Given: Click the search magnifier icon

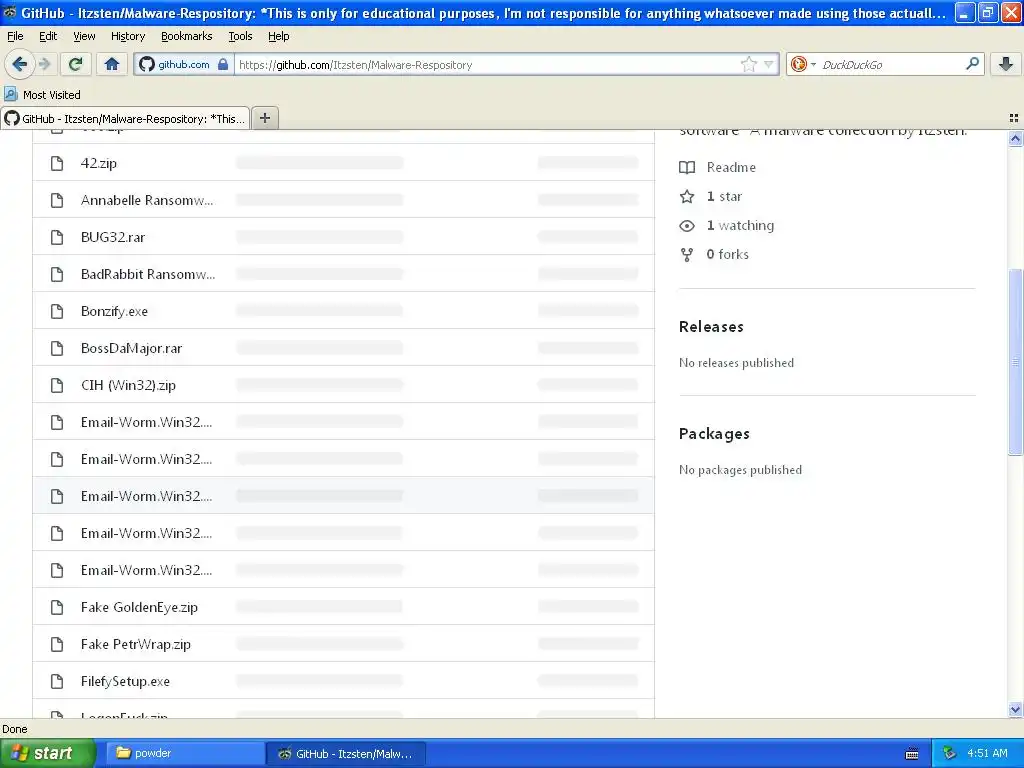Looking at the screenshot, I should point(972,63).
